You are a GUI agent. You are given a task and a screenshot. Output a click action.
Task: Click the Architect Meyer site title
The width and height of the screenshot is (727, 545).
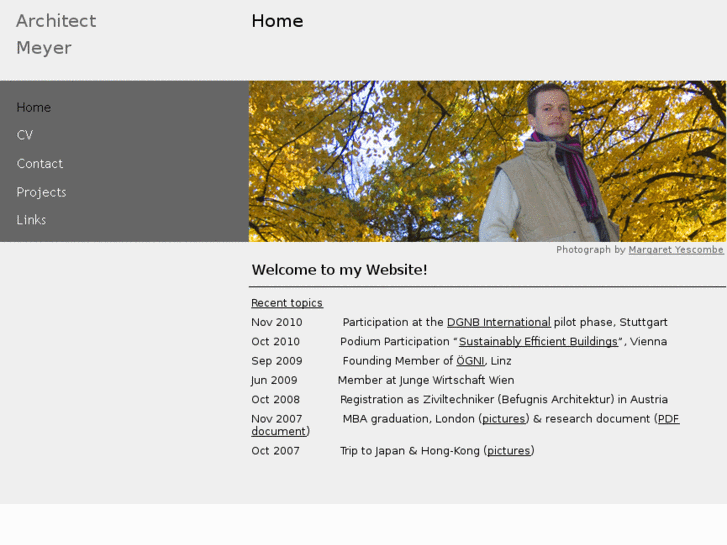[56, 34]
